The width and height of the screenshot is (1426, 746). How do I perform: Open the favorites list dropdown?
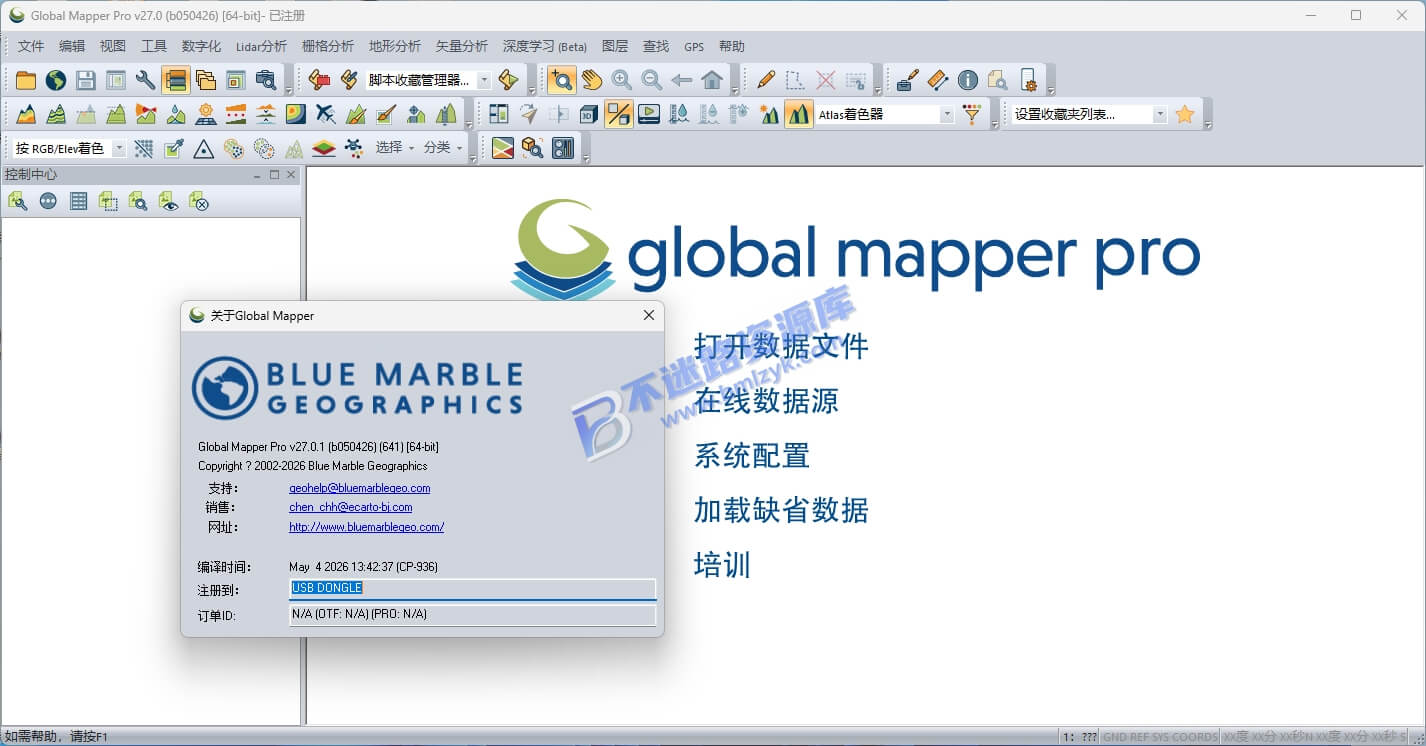click(x=1160, y=114)
